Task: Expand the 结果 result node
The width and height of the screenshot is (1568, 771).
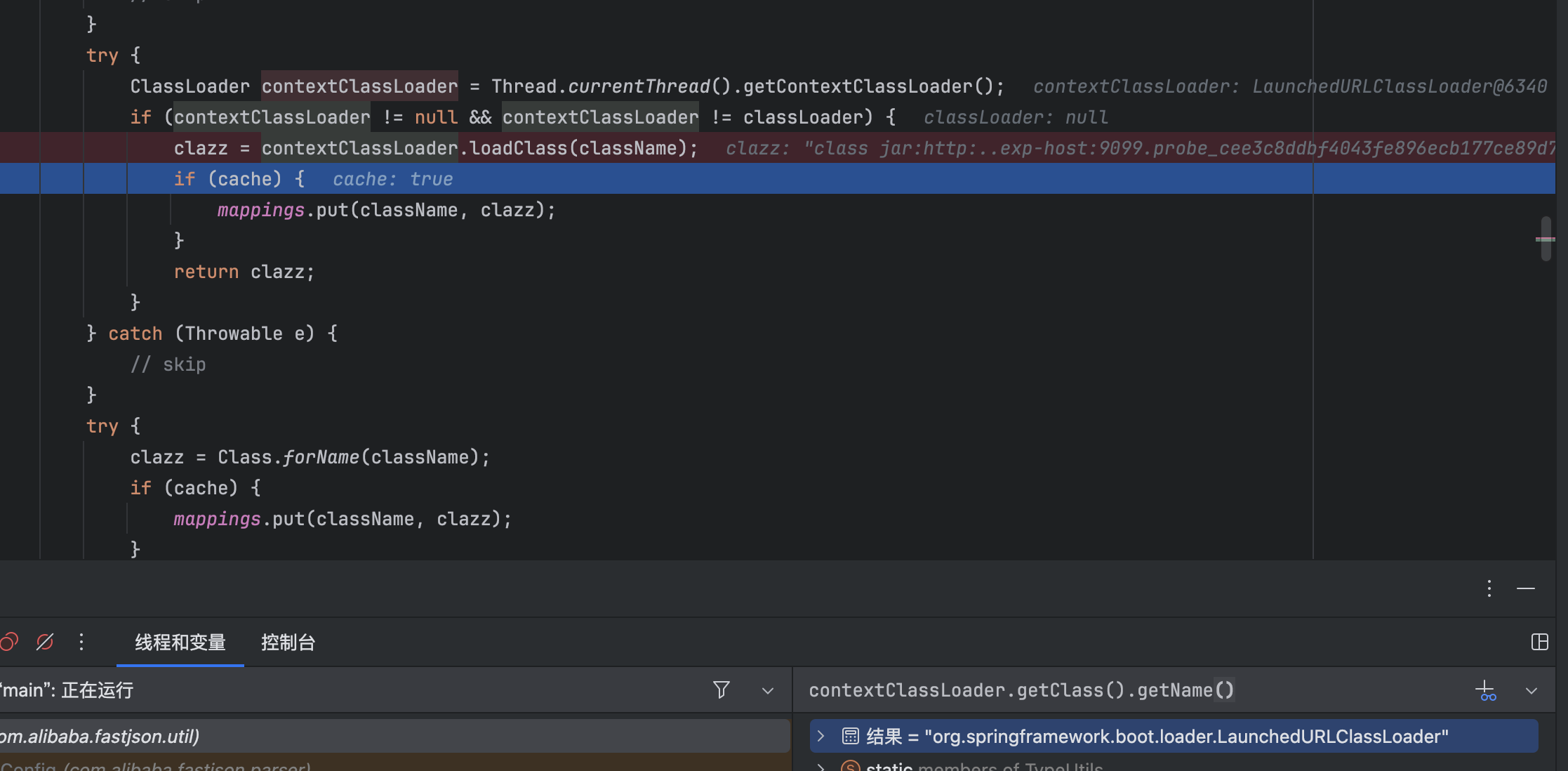Action: pos(820,736)
